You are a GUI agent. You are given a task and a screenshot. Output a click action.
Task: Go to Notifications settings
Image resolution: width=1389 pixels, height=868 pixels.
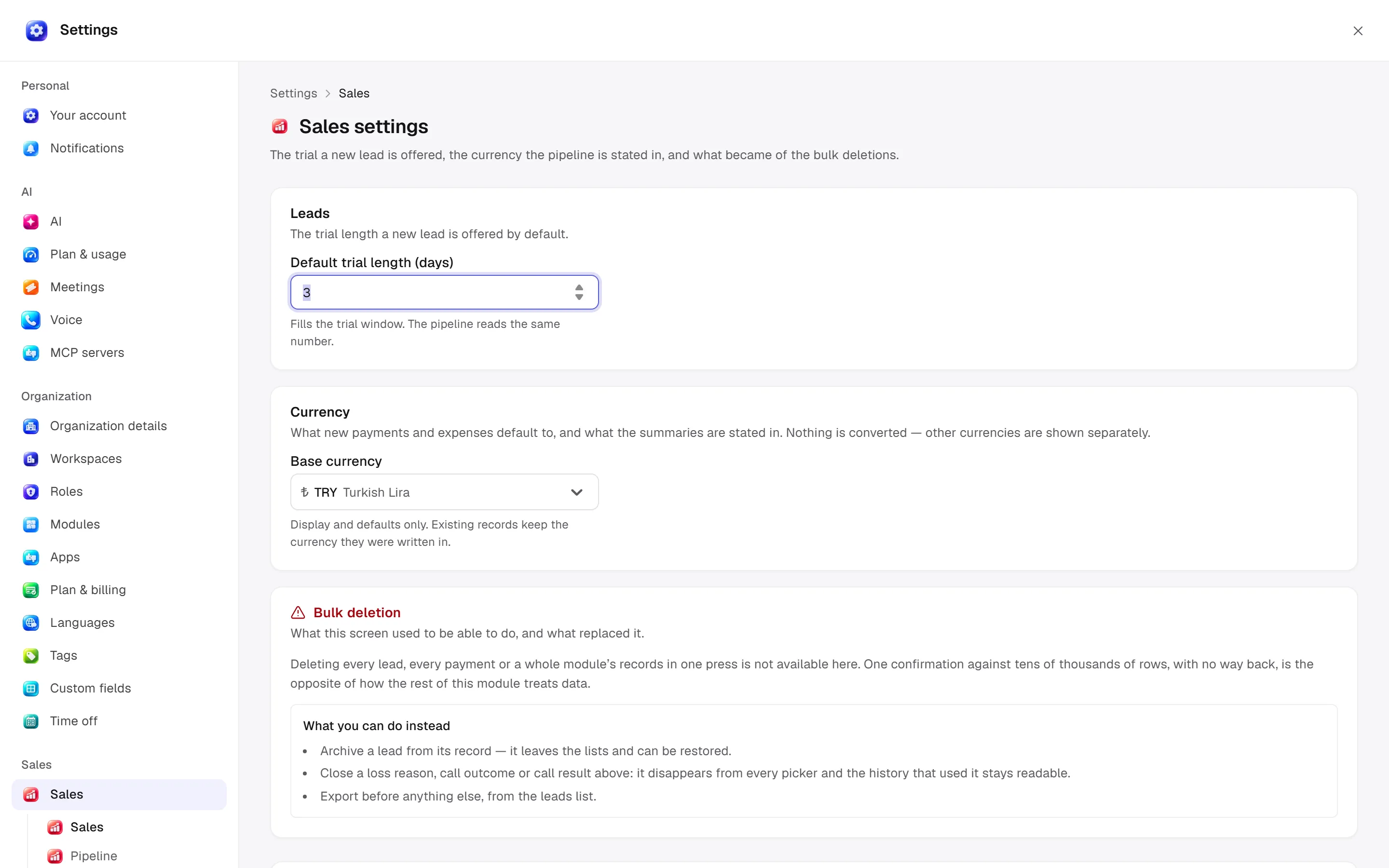point(119,148)
